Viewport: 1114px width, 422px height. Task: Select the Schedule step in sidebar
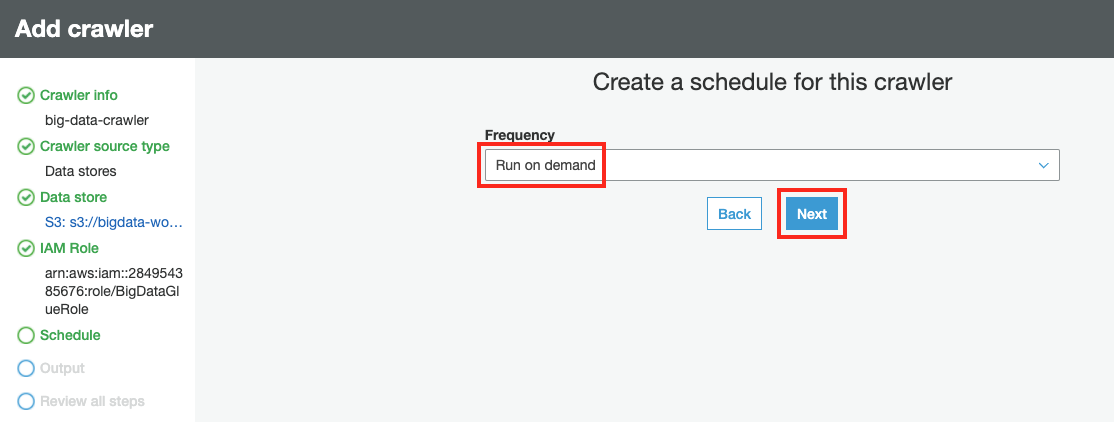click(70, 336)
